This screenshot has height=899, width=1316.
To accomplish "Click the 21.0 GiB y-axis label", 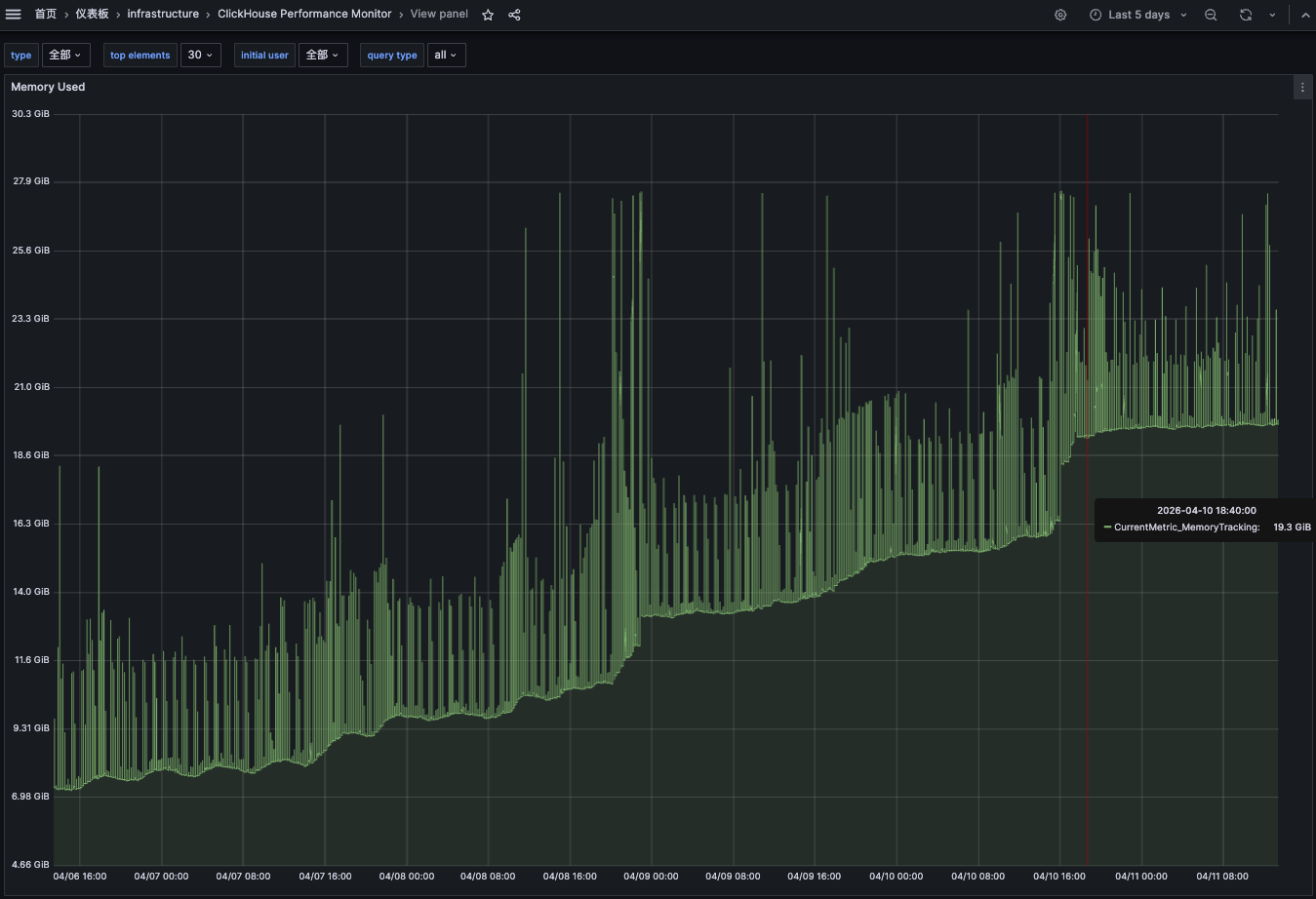I will point(30,387).
